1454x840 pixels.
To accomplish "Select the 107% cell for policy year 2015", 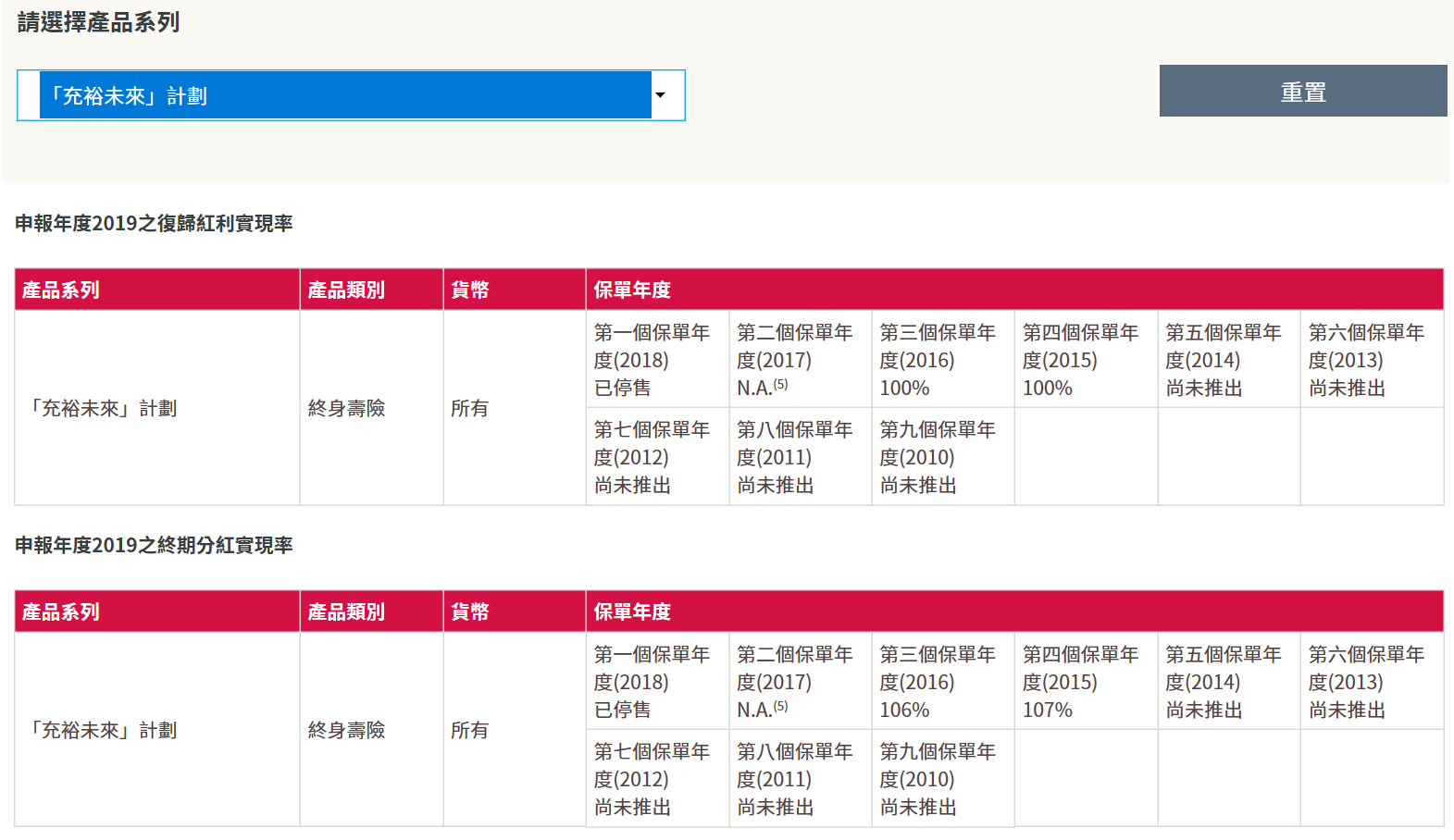I will point(1085,682).
